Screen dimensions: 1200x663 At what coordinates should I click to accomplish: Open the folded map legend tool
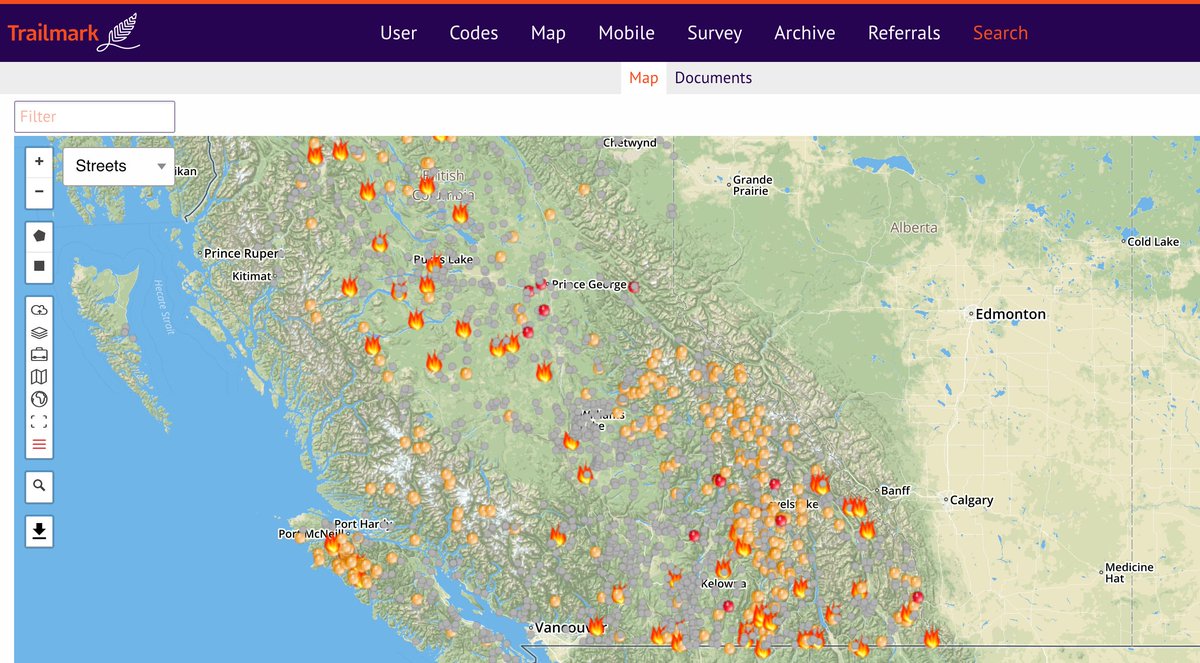tap(39, 376)
